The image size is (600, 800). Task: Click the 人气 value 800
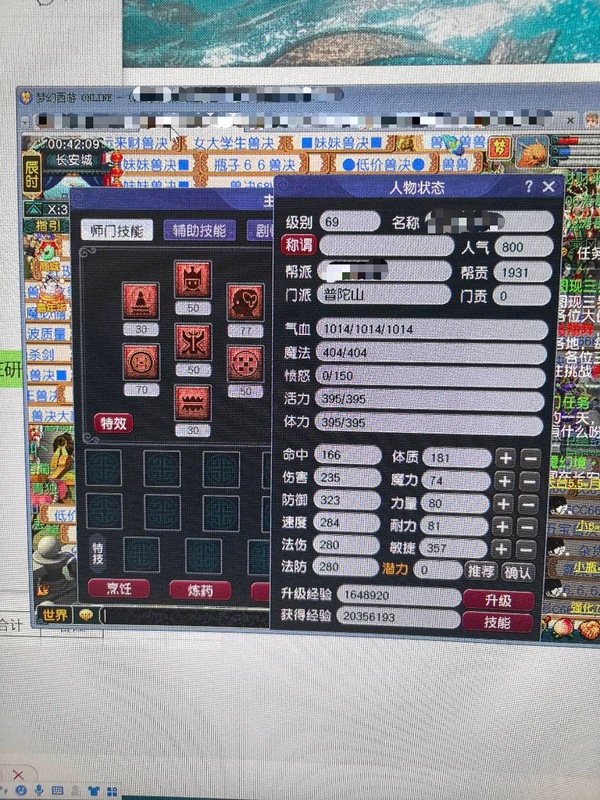point(523,247)
